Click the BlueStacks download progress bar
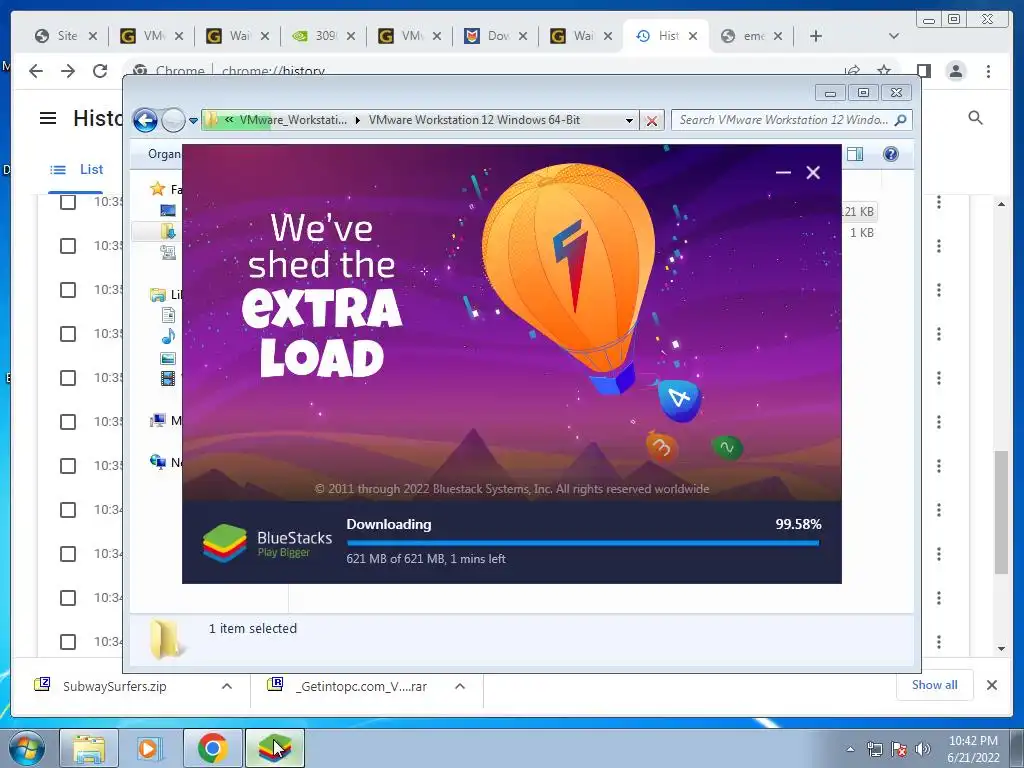 [583, 542]
